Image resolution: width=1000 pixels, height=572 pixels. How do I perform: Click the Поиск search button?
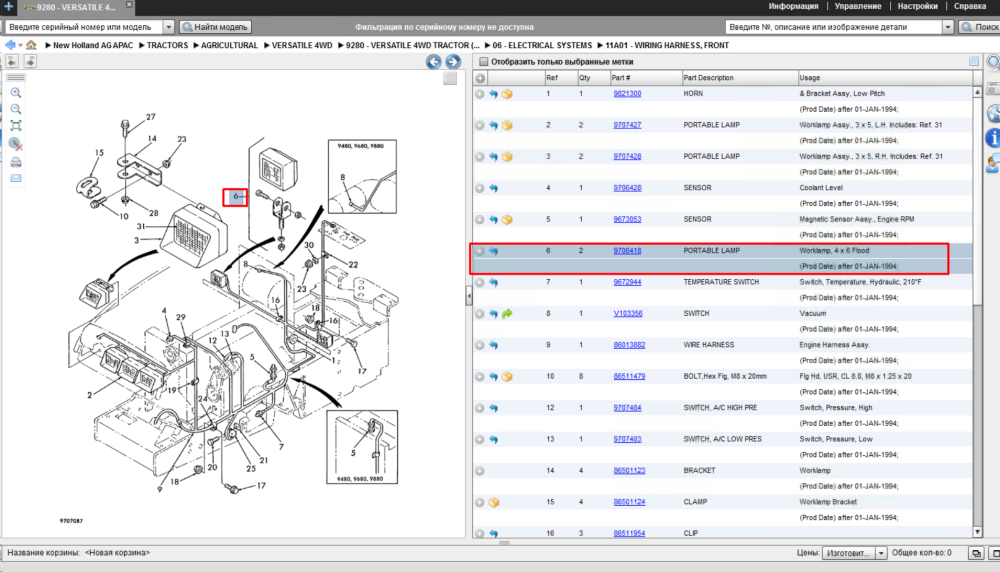coord(980,27)
